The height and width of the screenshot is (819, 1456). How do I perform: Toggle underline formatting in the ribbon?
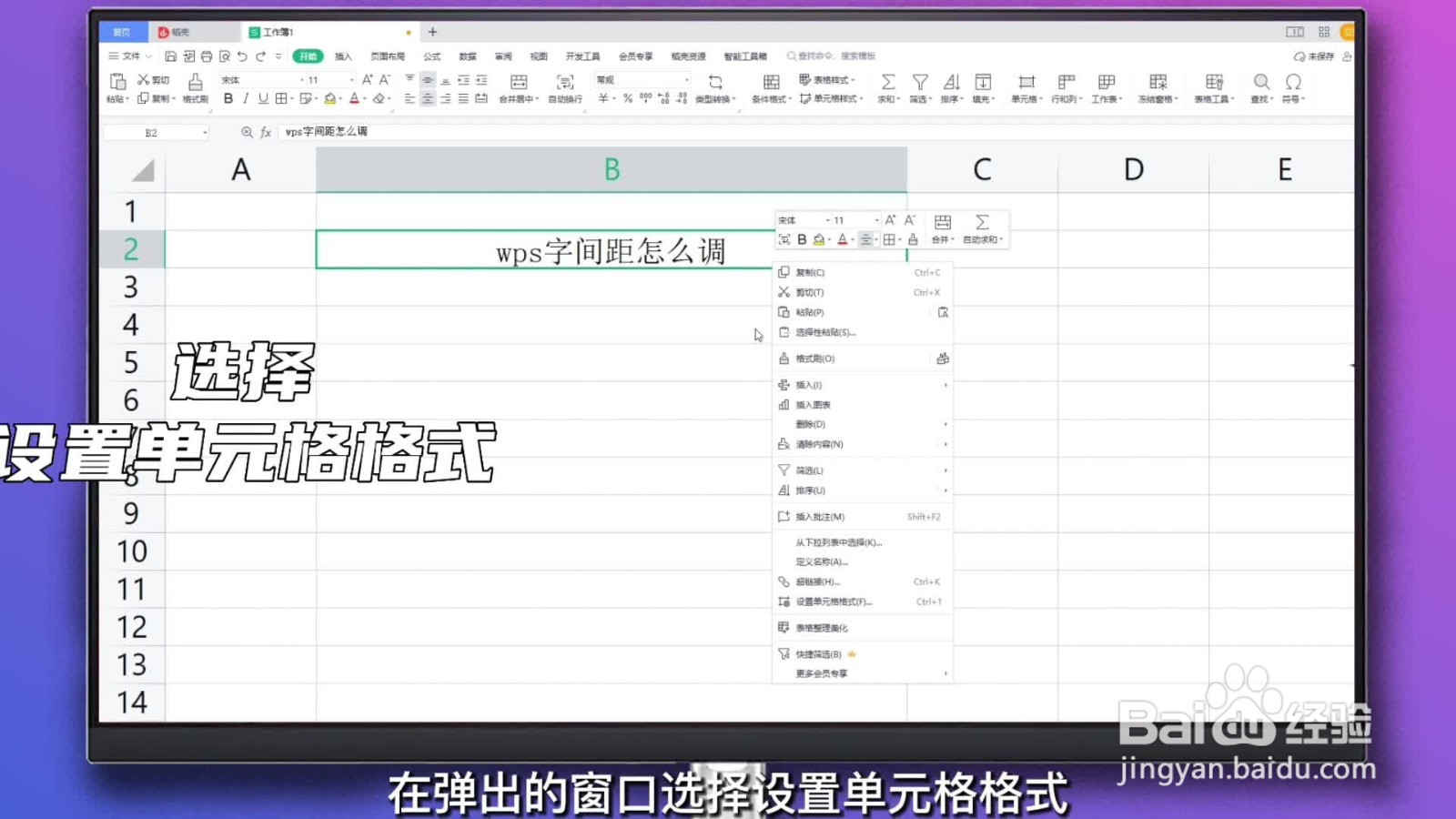coord(263,98)
